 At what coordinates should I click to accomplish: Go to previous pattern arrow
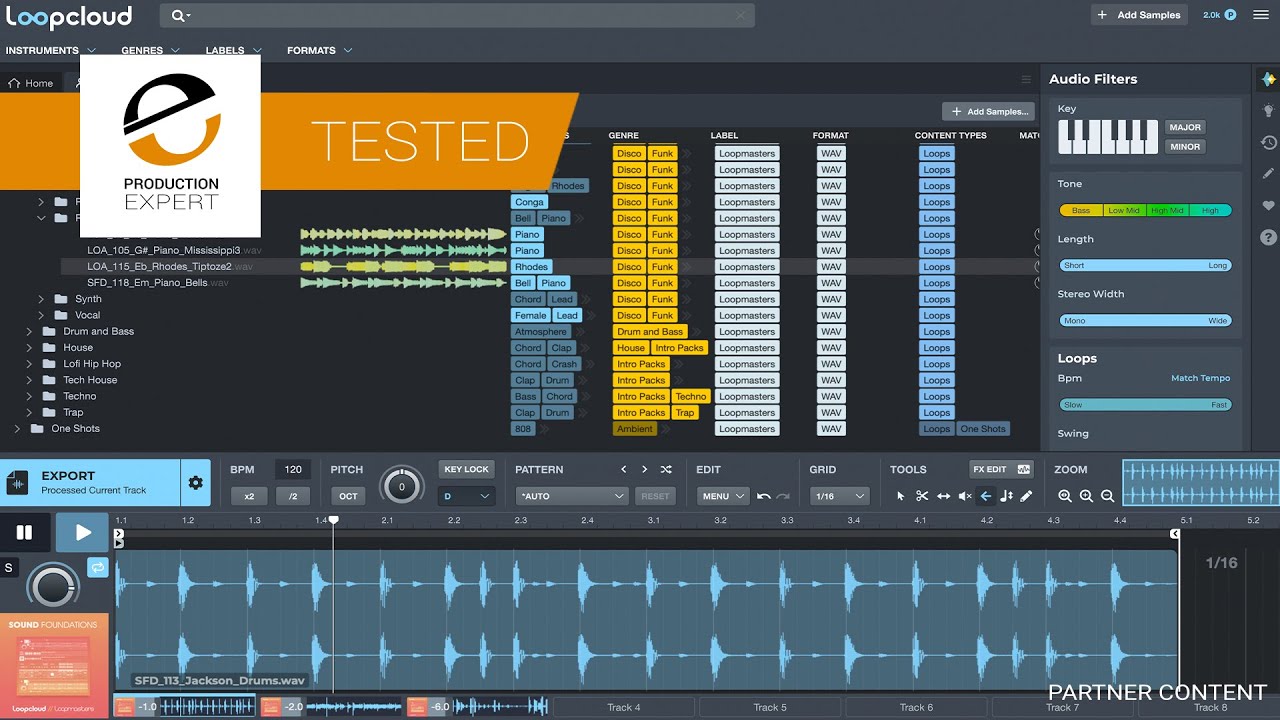point(623,469)
